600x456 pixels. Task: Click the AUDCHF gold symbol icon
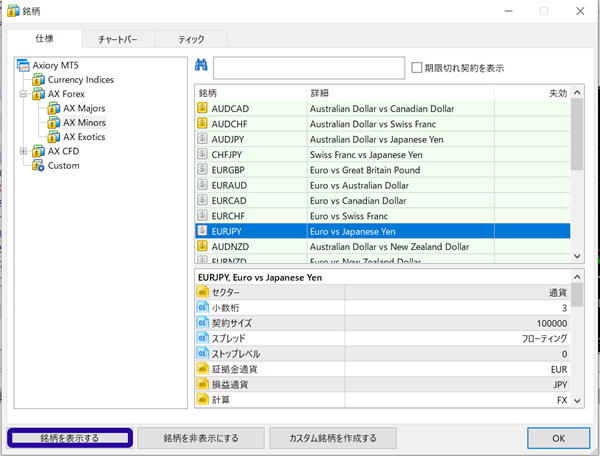pyautogui.click(x=202, y=124)
